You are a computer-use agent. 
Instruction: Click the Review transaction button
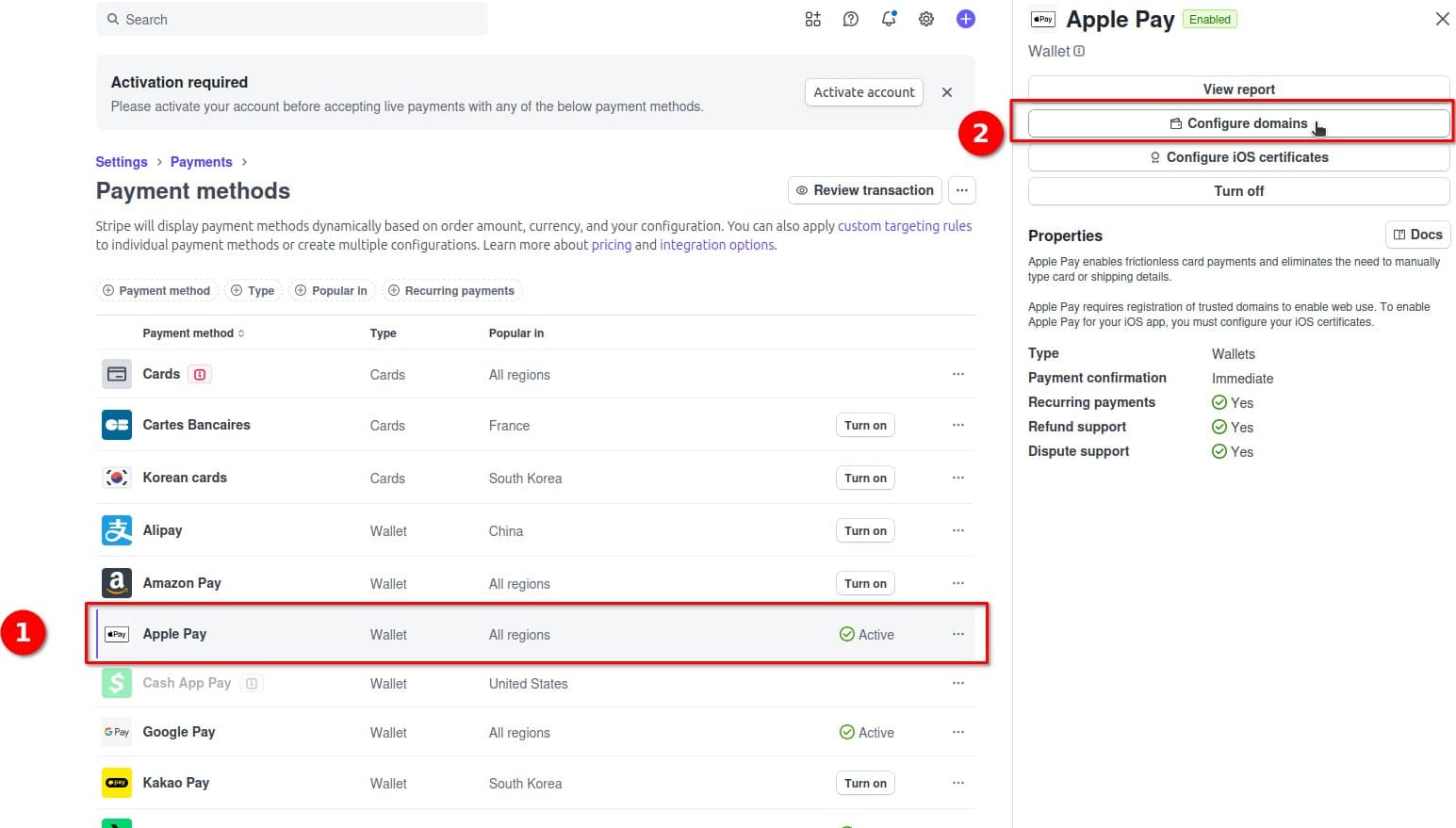(x=864, y=190)
